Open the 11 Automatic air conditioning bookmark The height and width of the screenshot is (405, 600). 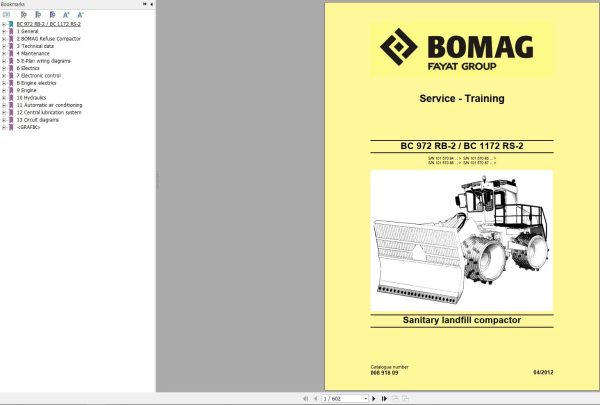[x=49, y=105]
